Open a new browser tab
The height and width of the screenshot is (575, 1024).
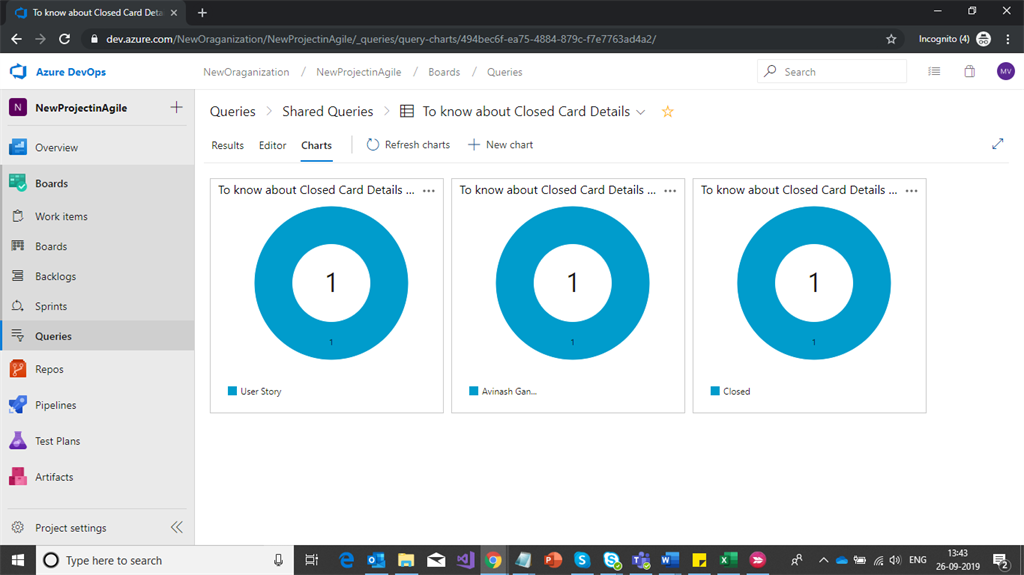pos(202,12)
